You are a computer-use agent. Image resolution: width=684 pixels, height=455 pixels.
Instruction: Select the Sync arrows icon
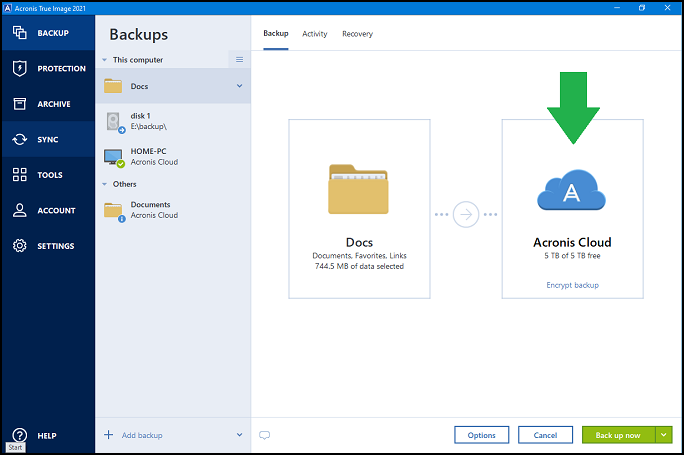click(19, 140)
